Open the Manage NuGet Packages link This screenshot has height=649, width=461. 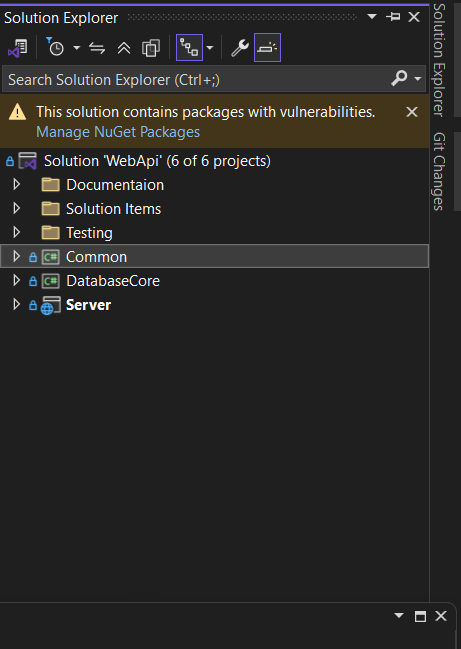pyautogui.click(x=118, y=132)
